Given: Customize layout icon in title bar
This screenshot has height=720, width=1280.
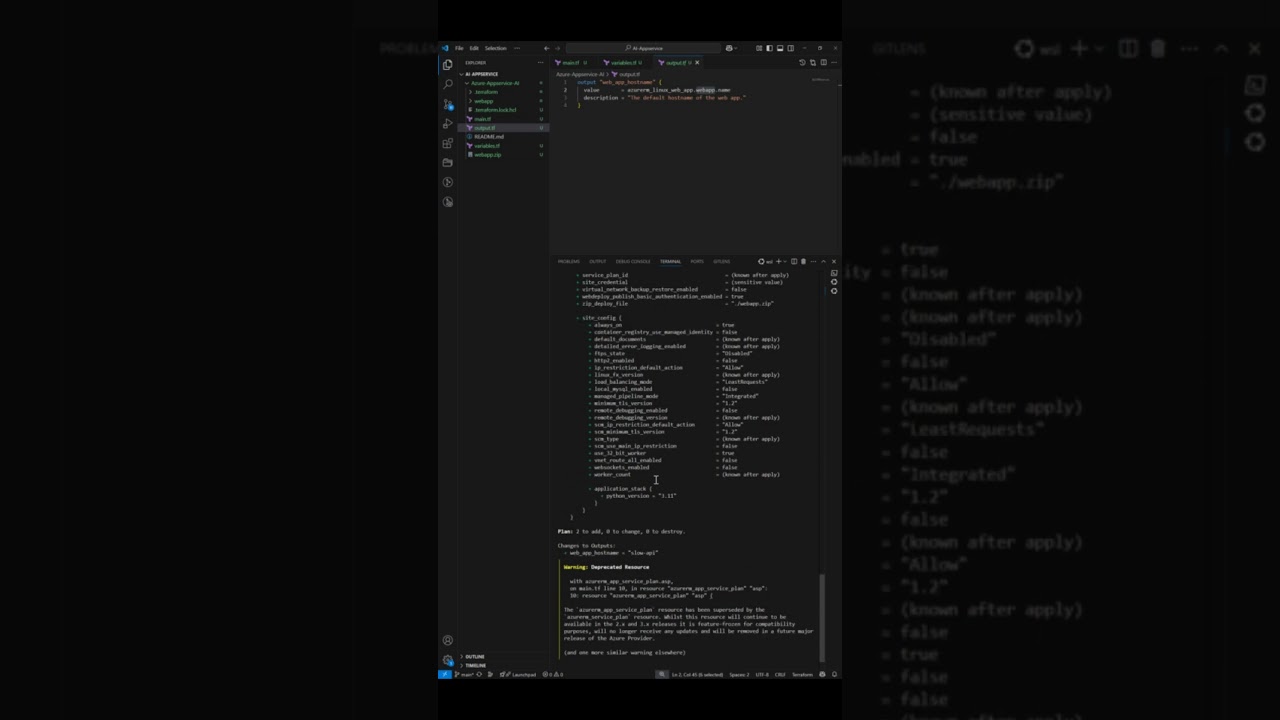Looking at the screenshot, I should [x=759, y=48].
